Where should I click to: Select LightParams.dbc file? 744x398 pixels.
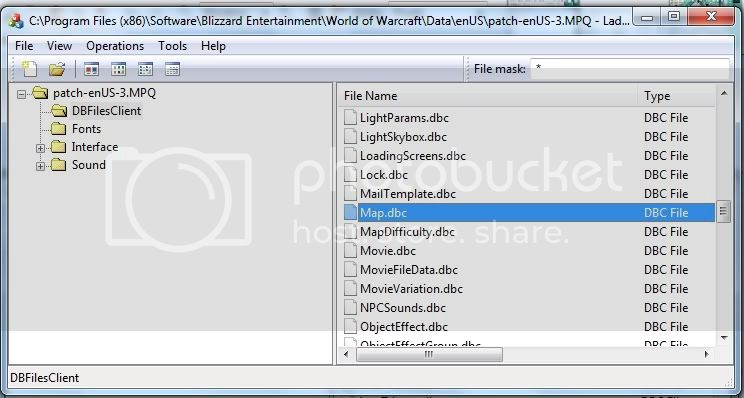coord(404,118)
